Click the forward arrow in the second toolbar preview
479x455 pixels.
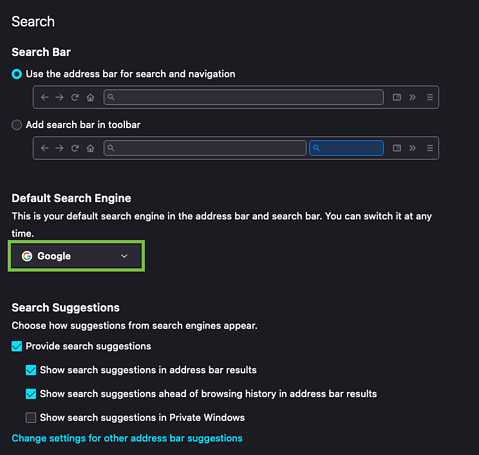(60, 148)
